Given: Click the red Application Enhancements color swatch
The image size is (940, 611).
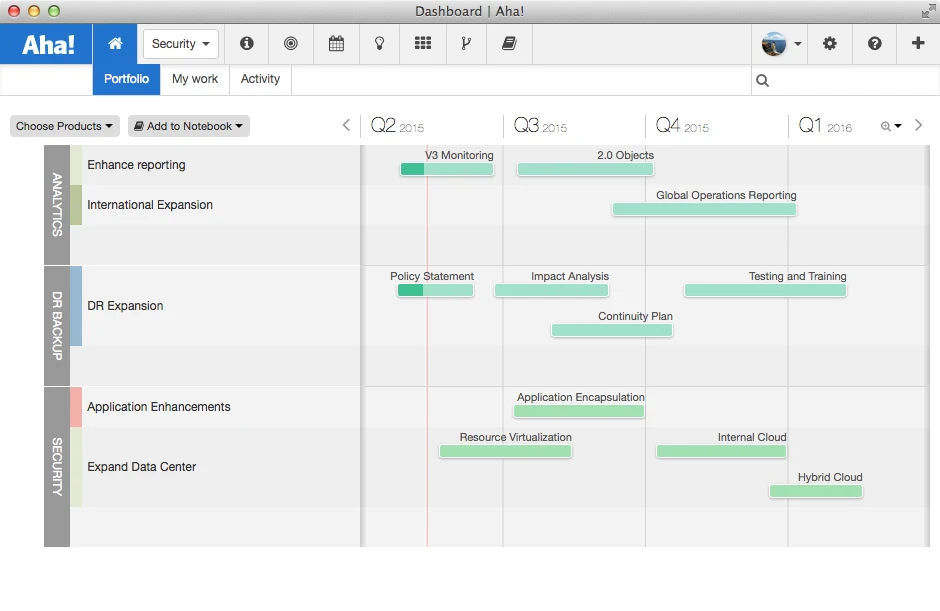Looking at the screenshot, I should tap(76, 407).
